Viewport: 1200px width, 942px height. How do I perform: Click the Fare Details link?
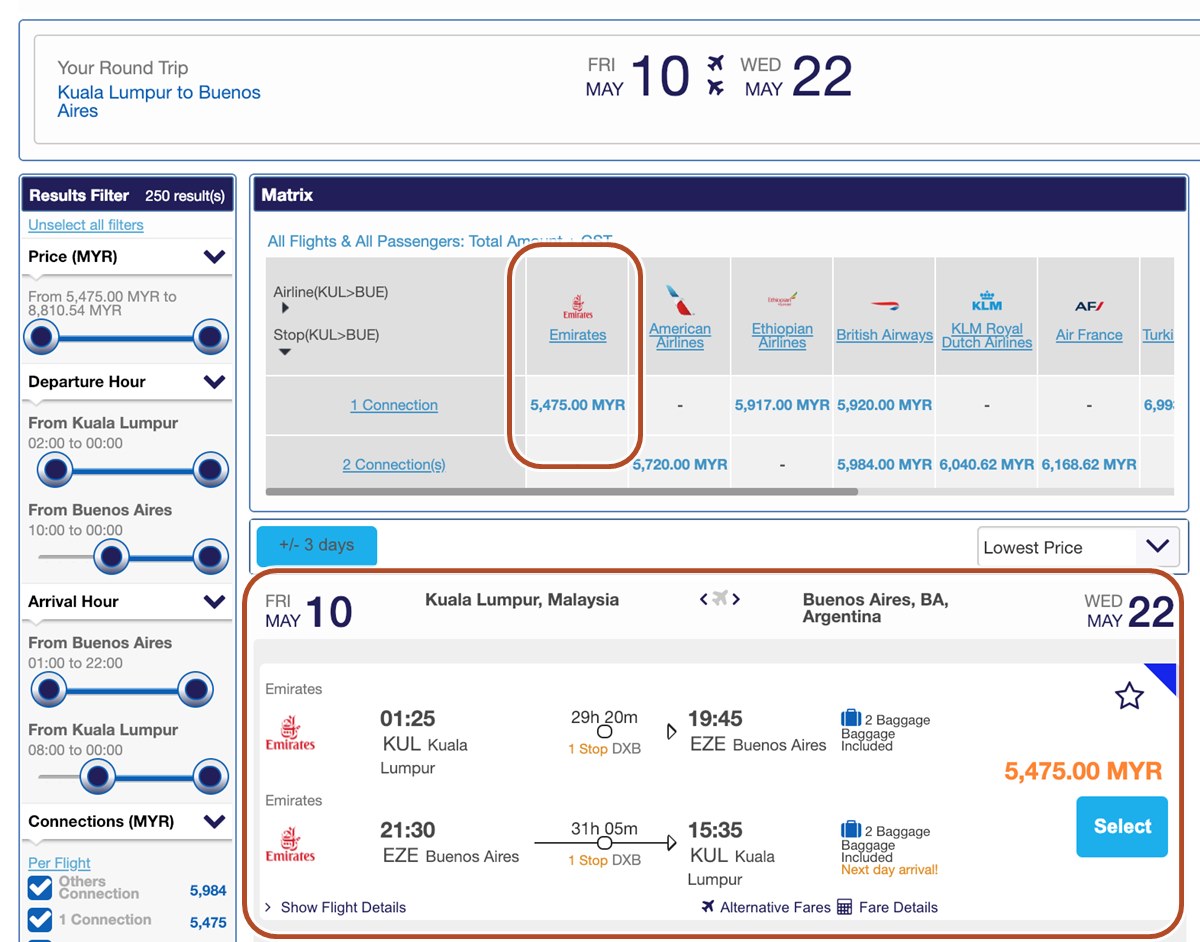898,907
